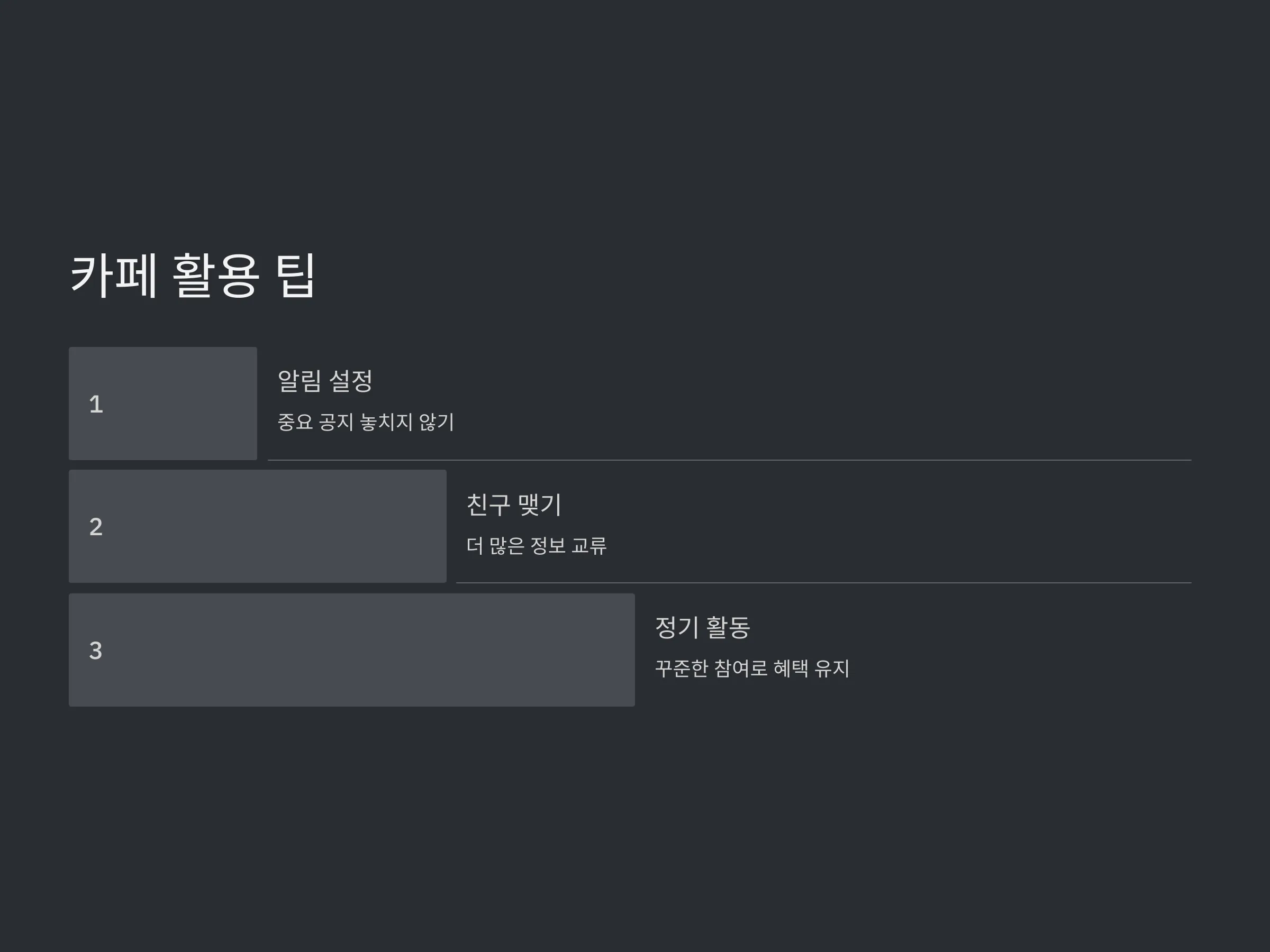Select the text 중요 공지 놓치지 않기

(366, 422)
